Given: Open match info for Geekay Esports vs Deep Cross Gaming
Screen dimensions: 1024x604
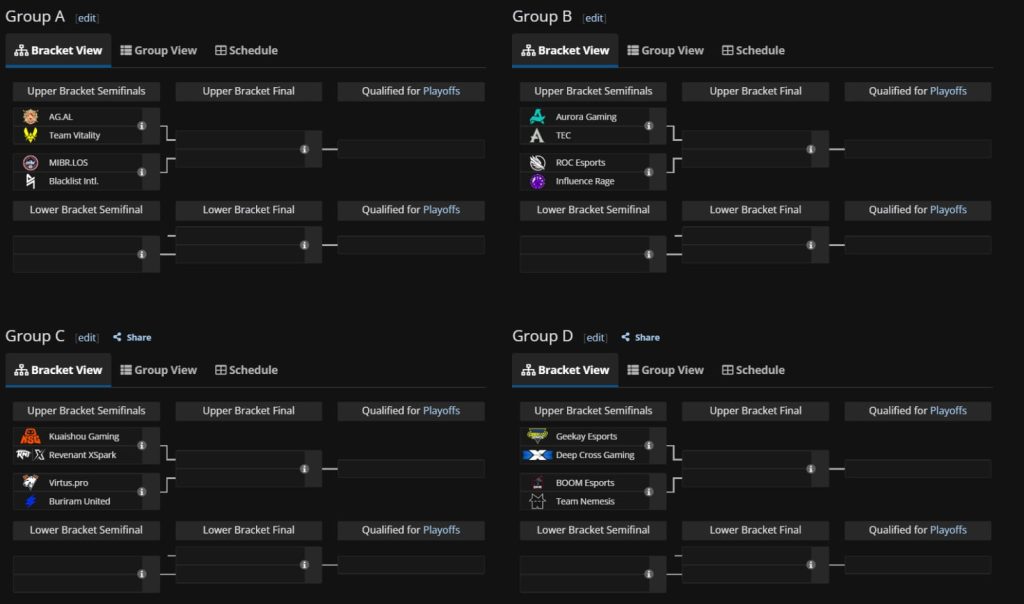Looking at the screenshot, I should coord(648,445).
